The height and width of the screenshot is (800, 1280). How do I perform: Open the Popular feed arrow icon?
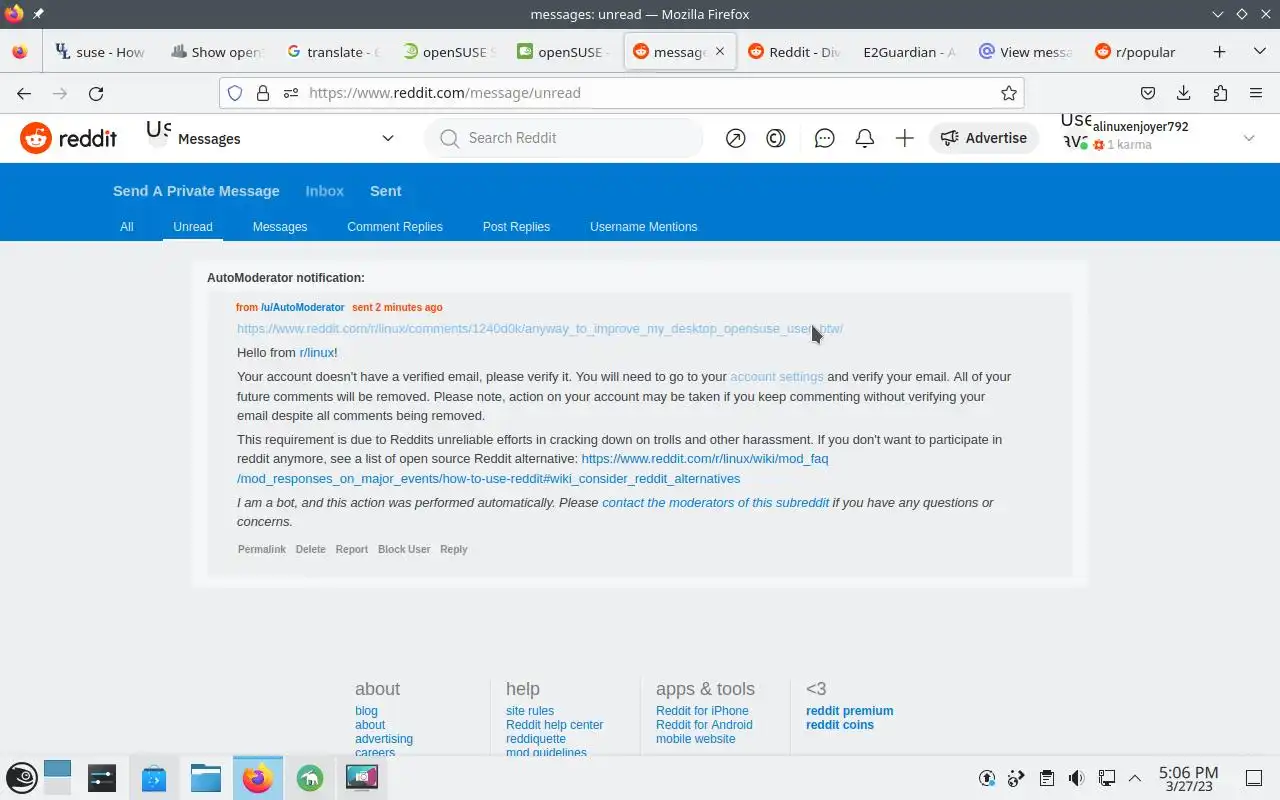click(x=736, y=138)
